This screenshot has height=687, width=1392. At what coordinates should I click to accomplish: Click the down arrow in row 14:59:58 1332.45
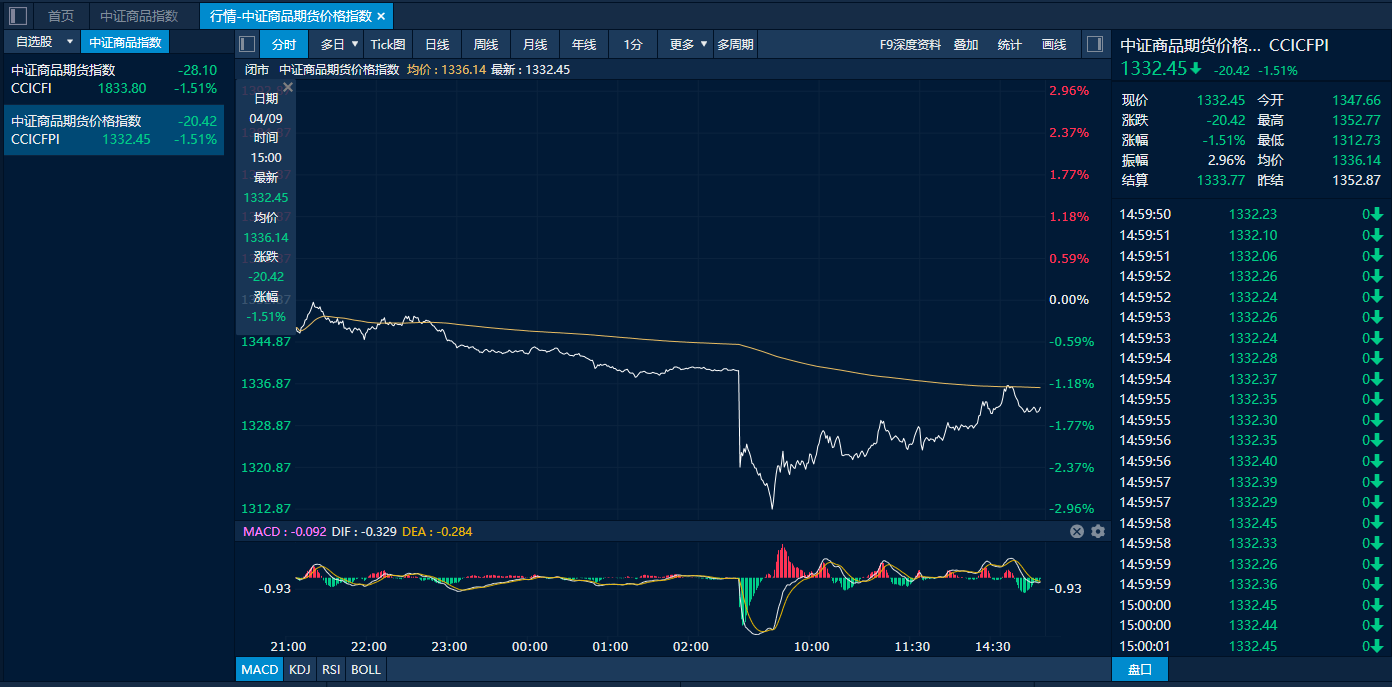point(1376,523)
